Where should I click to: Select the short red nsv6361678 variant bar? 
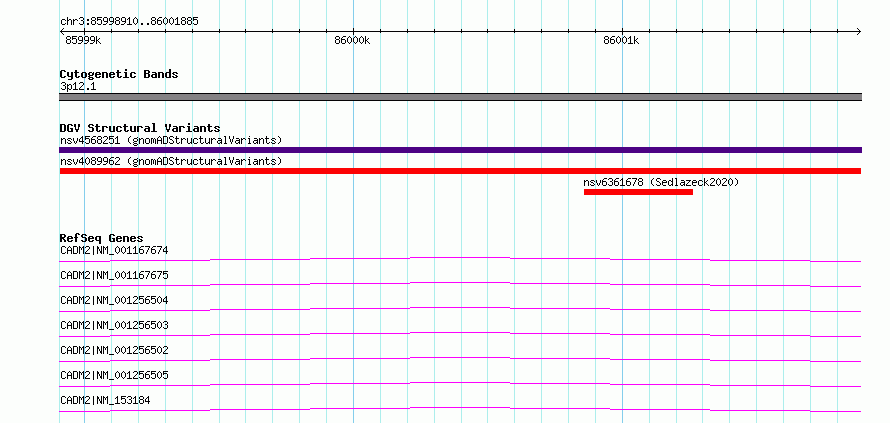tap(638, 192)
